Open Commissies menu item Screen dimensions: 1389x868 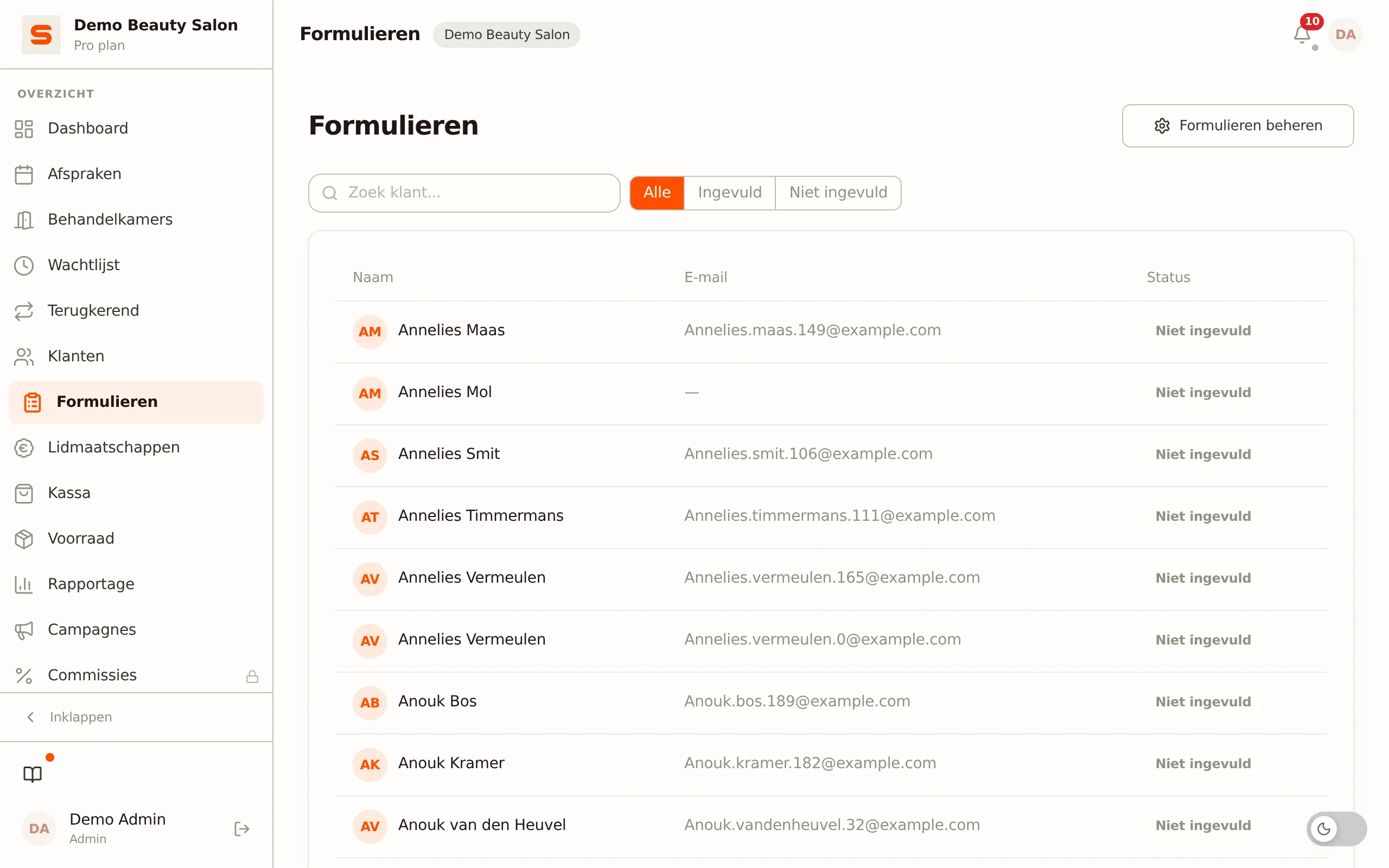click(x=136, y=676)
